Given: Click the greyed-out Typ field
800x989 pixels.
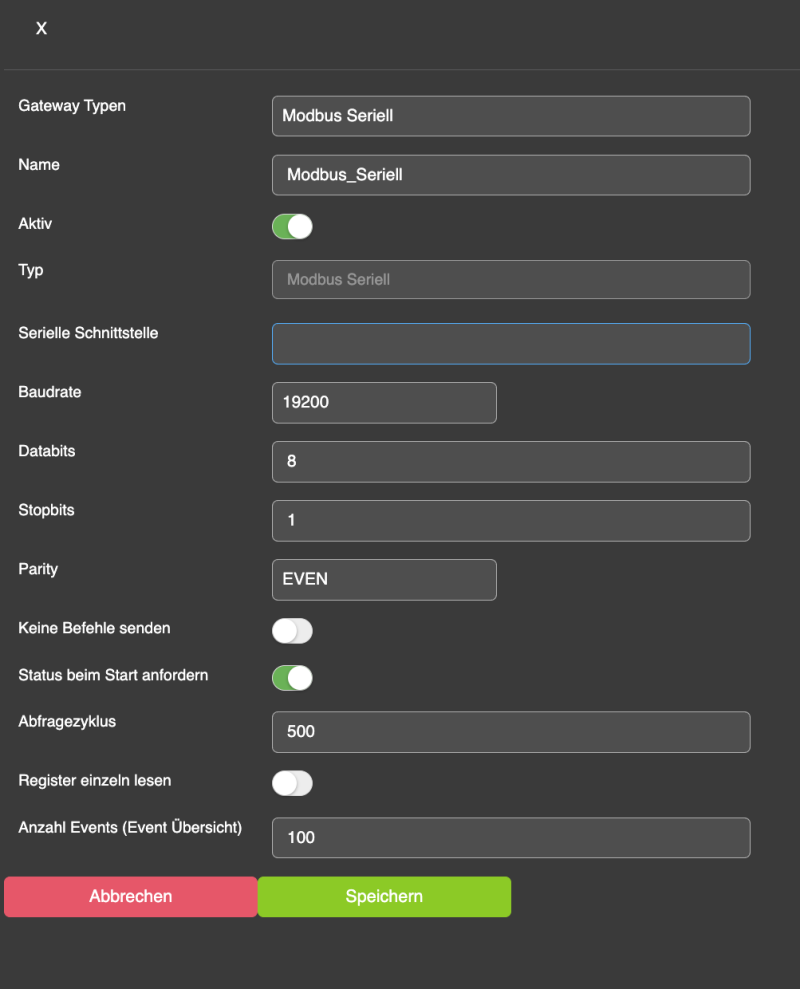Looking at the screenshot, I should pos(510,280).
